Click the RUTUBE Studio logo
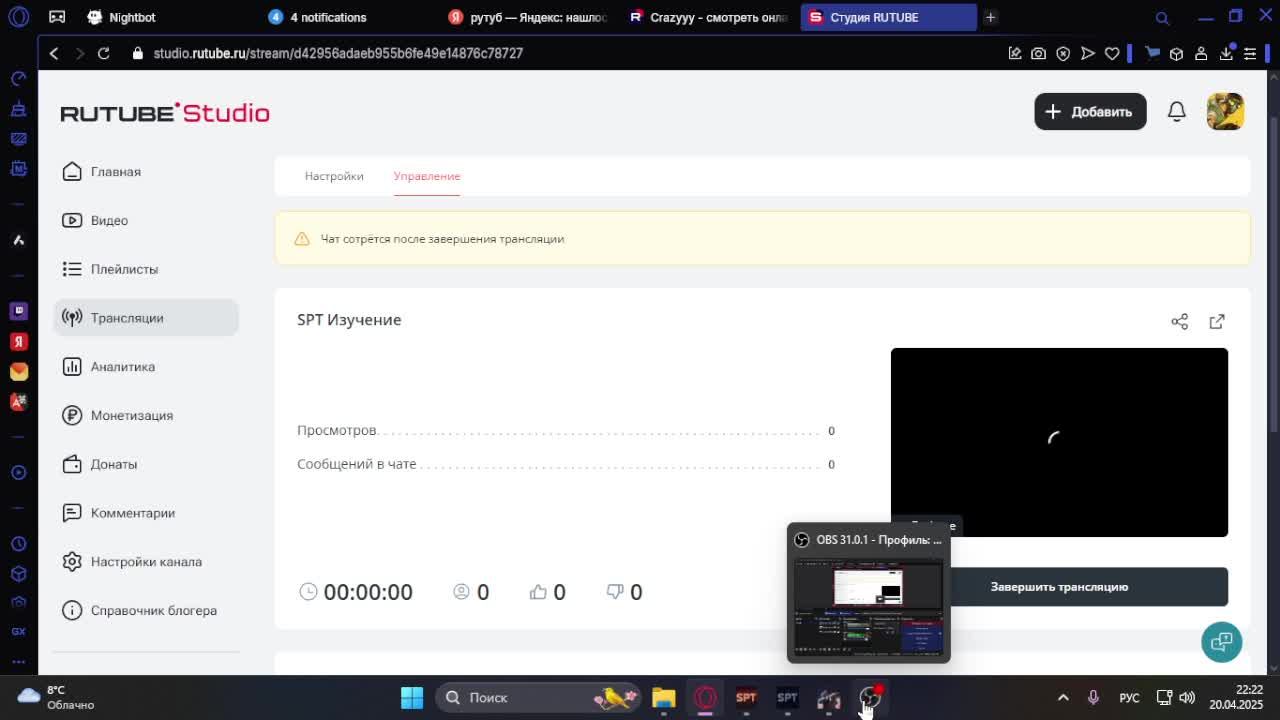1280x720 pixels. (165, 113)
